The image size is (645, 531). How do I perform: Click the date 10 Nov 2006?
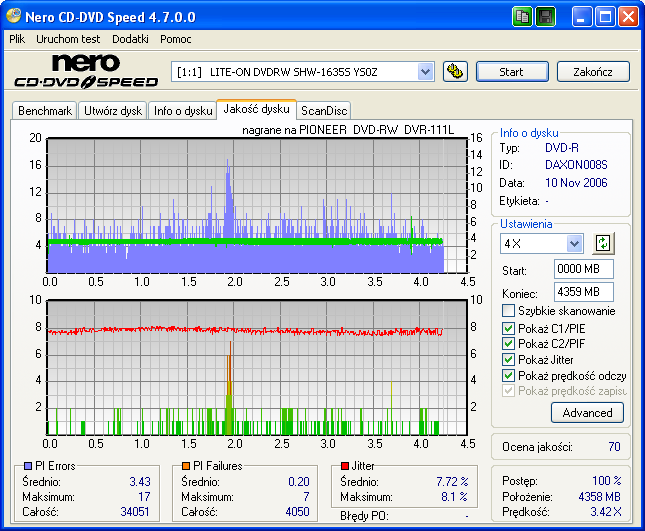point(576,183)
